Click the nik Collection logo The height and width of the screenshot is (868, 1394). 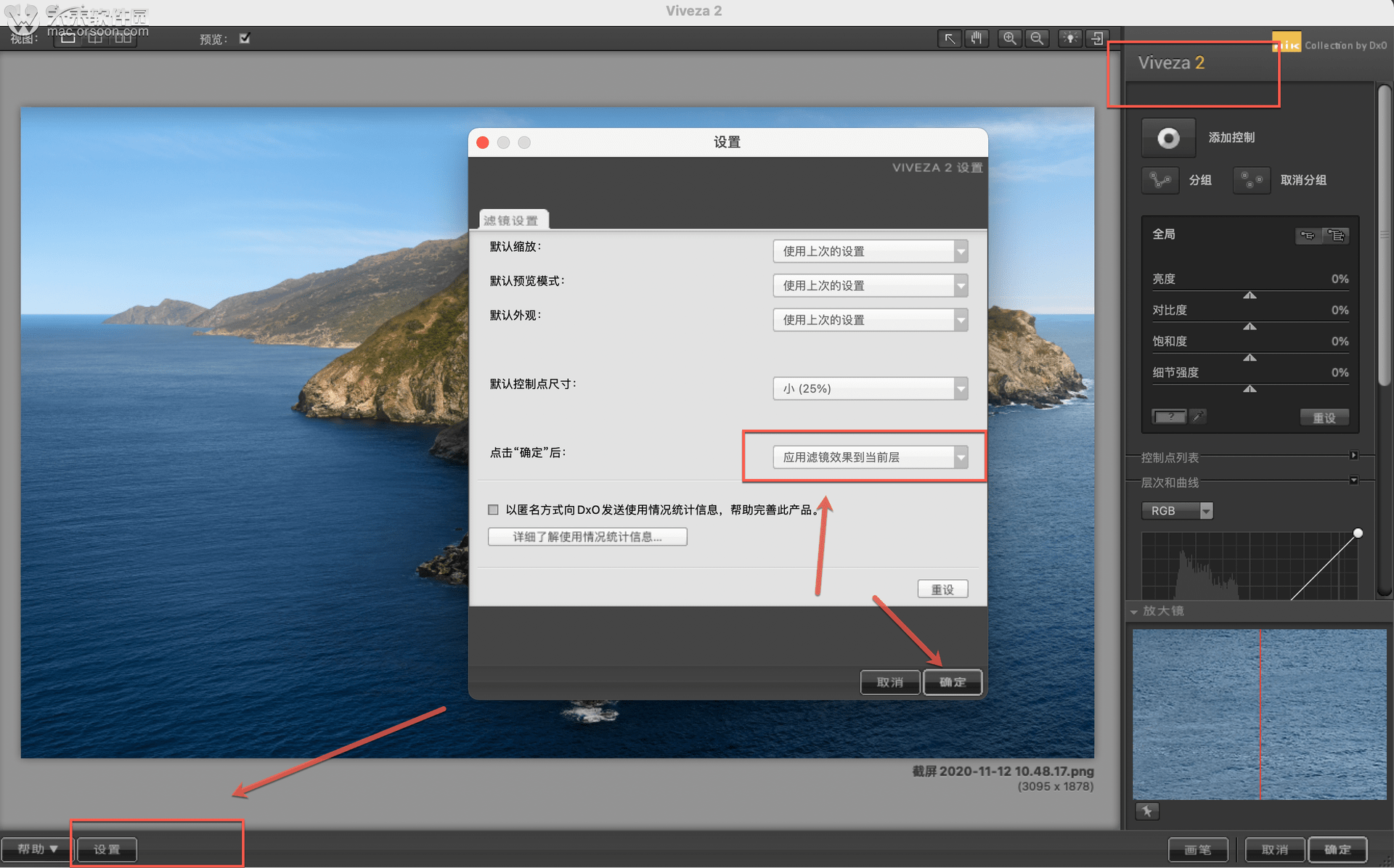tap(1286, 44)
